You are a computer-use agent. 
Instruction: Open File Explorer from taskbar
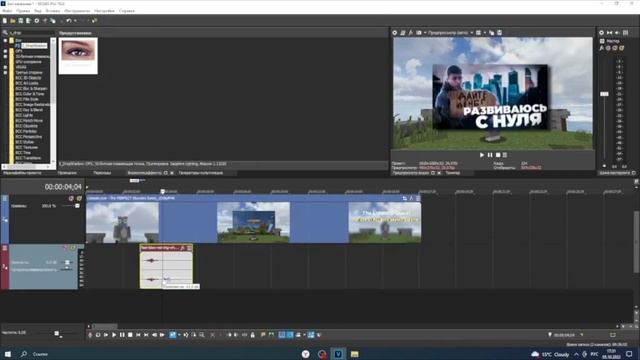[x=354, y=354]
